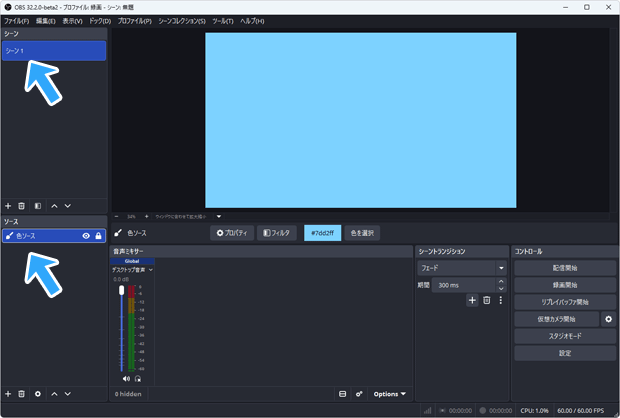Click the desktop audio volume slider handle
The width and height of the screenshot is (620, 418).
click(x=121, y=290)
